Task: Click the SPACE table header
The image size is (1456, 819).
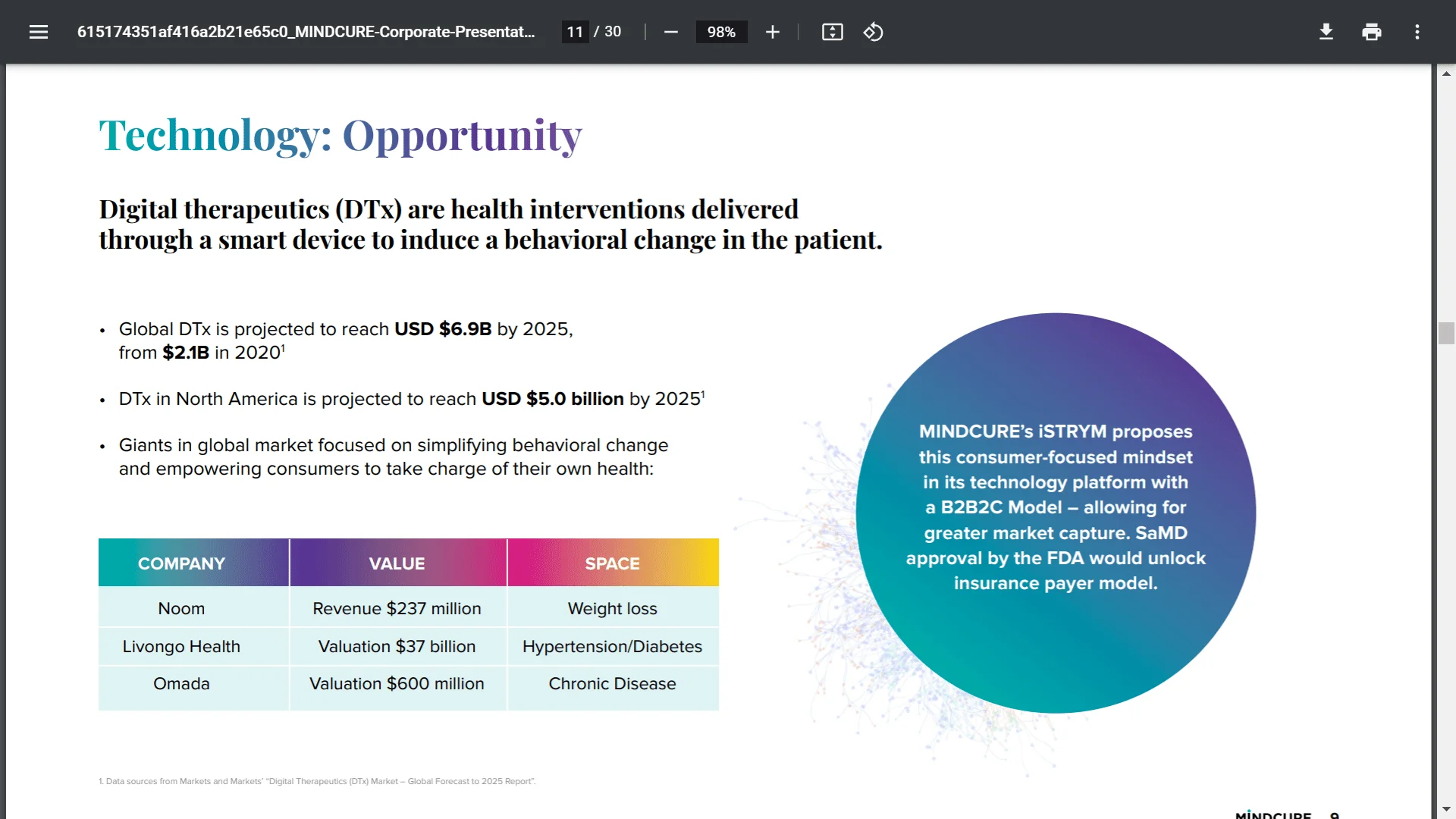Action: tap(613, 563)
